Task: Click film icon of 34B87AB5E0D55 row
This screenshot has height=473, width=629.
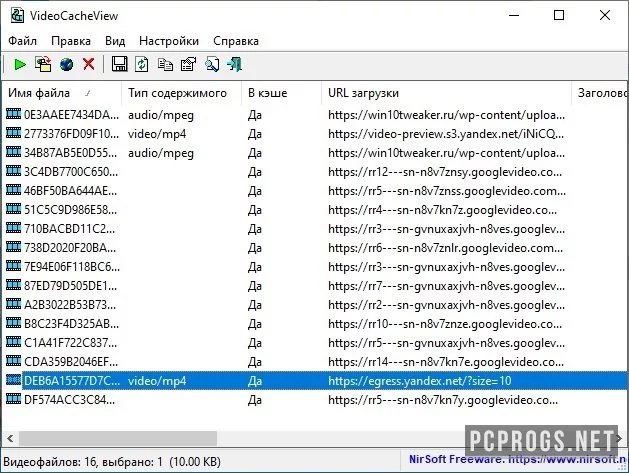Action: pos(13,152)
